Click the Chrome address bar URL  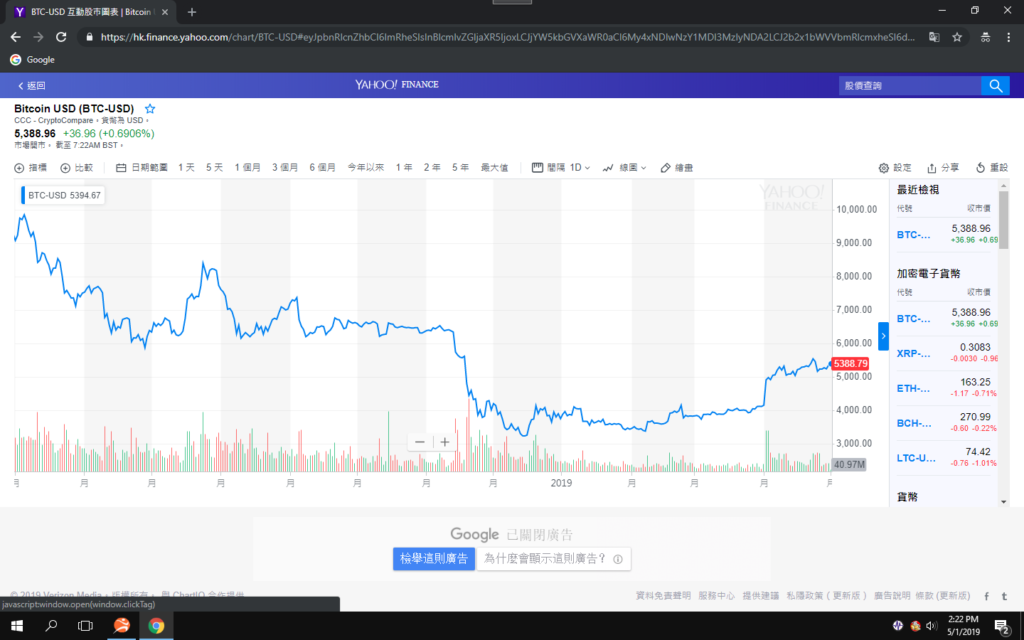[507, 37]
